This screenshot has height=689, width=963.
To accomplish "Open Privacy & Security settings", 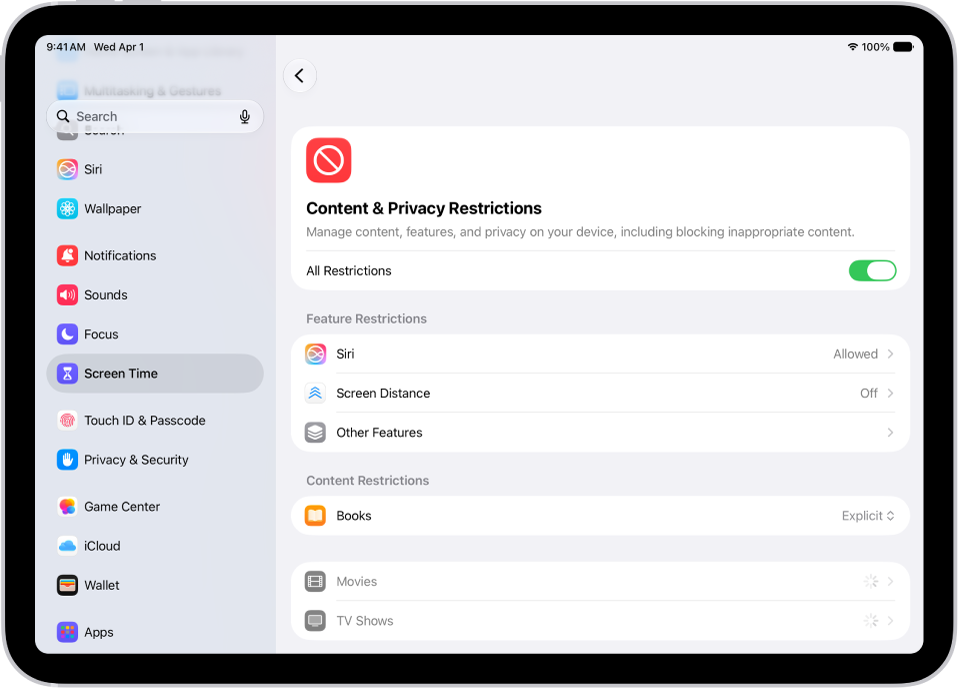I will click(155, 460).
